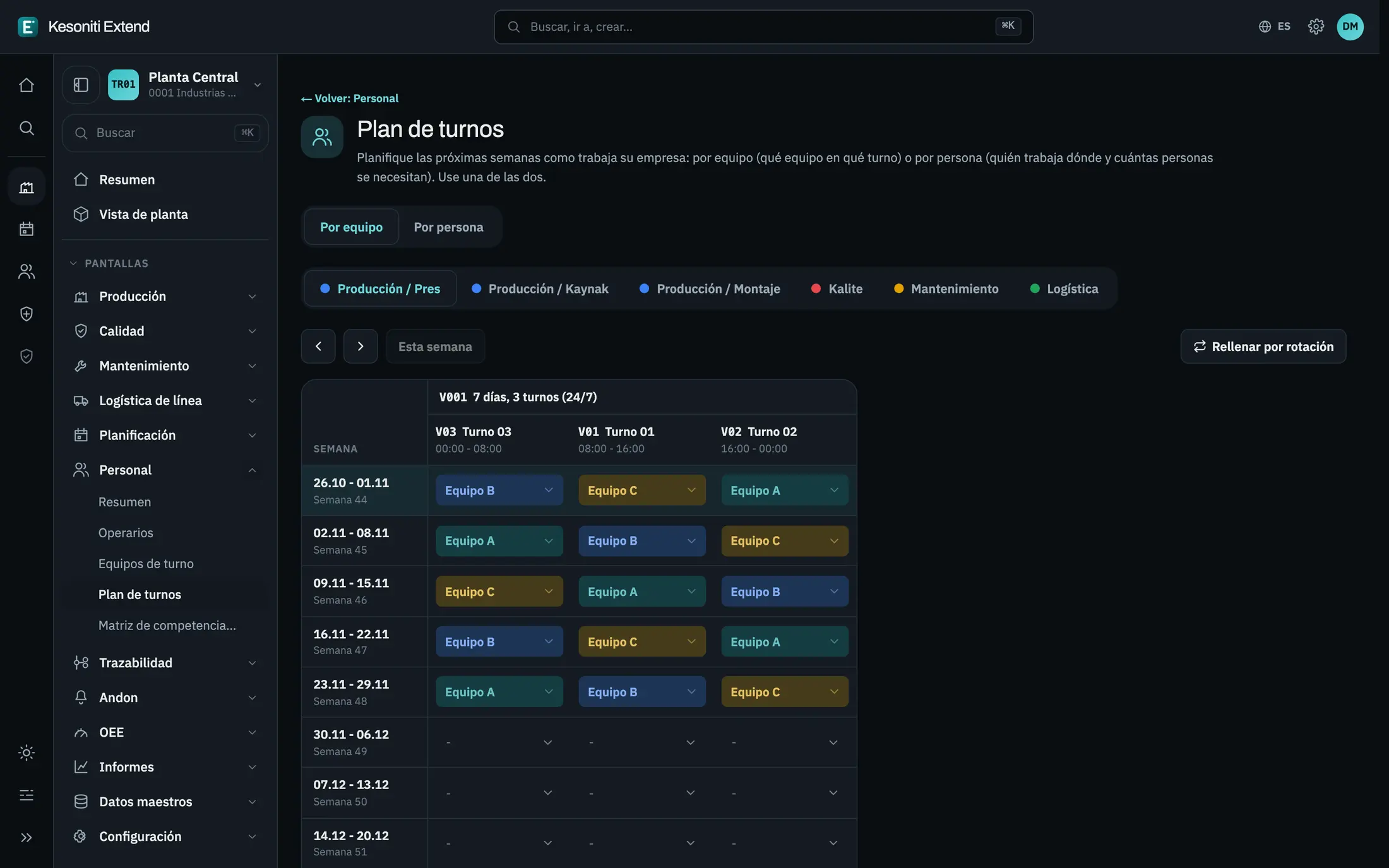Open the DM user avatar

click(x=1350, y=27)
